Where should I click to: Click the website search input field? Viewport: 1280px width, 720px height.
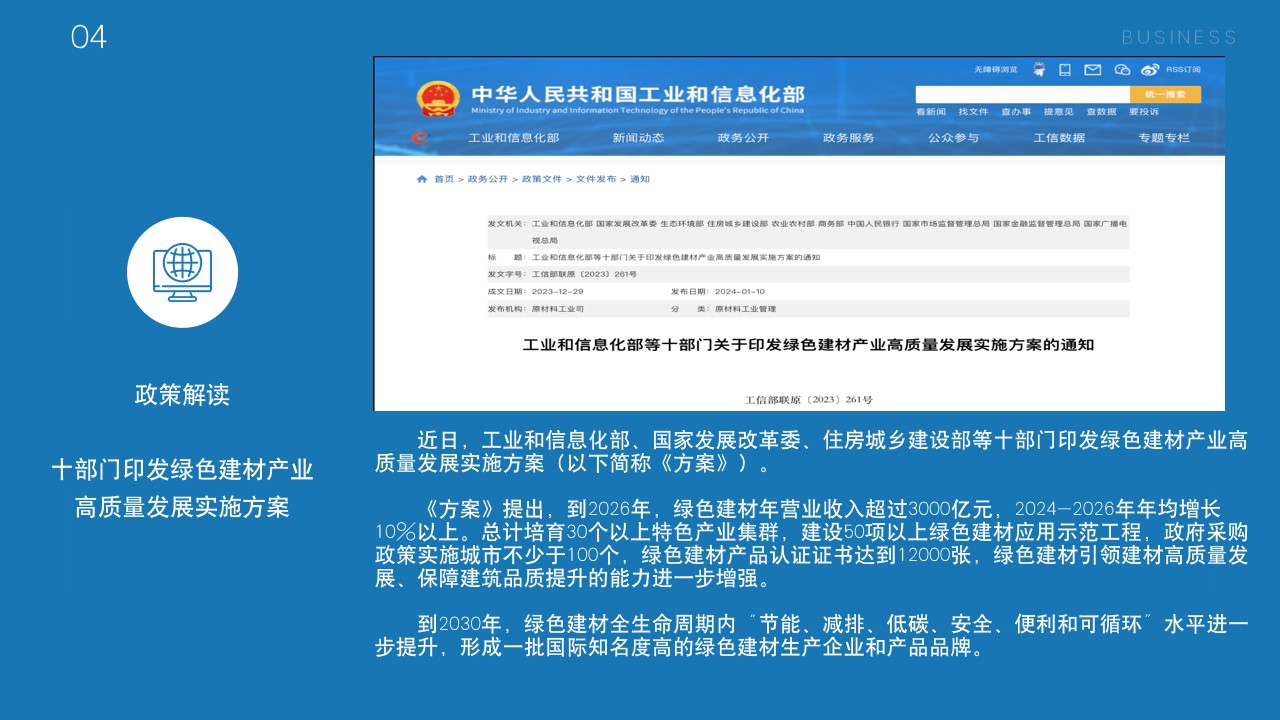click(x=1022, y=94)
